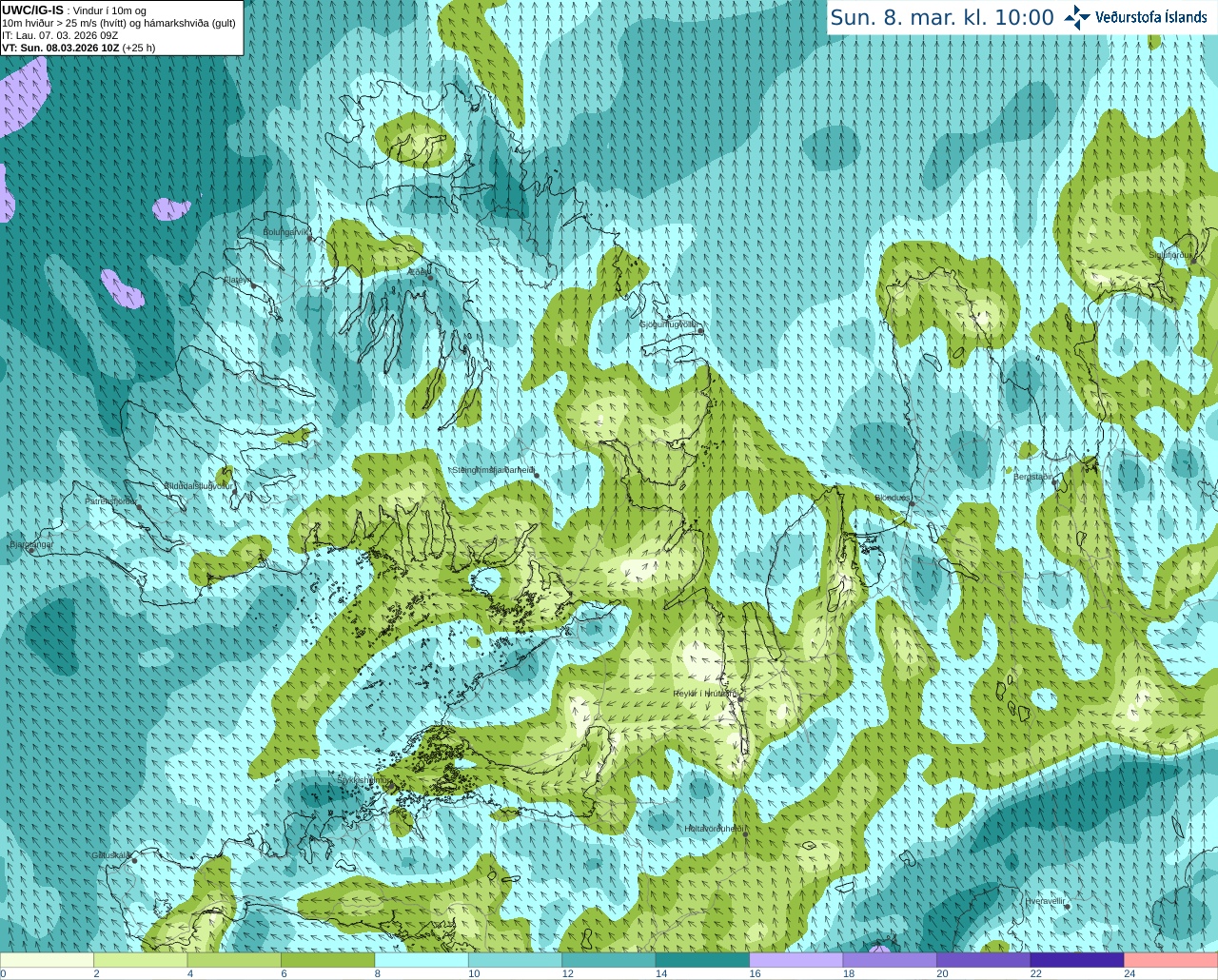This screenshot has width=1218, height=980.
Task: Click the legend tick number 24
Action: 1130,973
